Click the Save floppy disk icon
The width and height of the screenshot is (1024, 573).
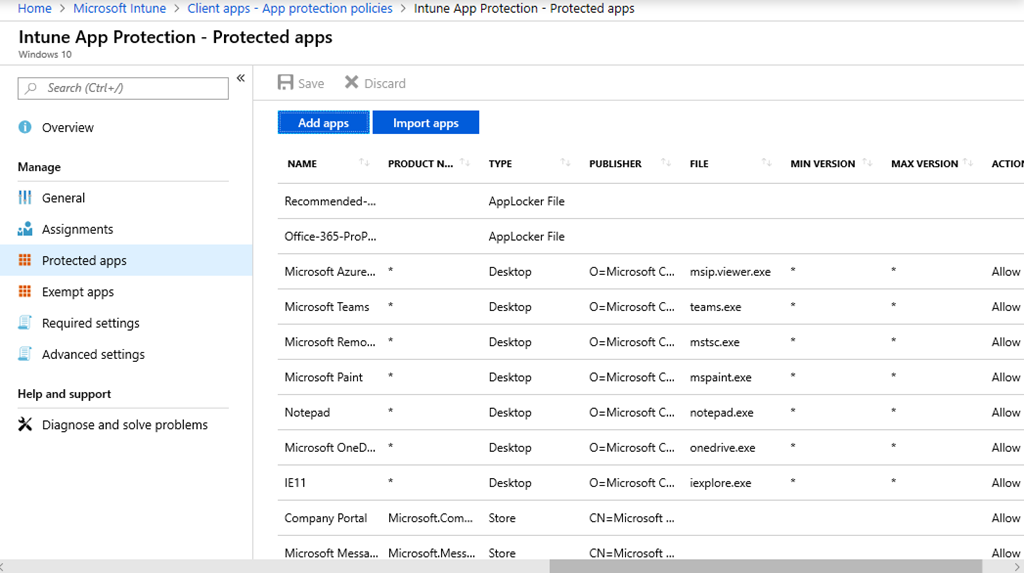click(x=286, y=83)
